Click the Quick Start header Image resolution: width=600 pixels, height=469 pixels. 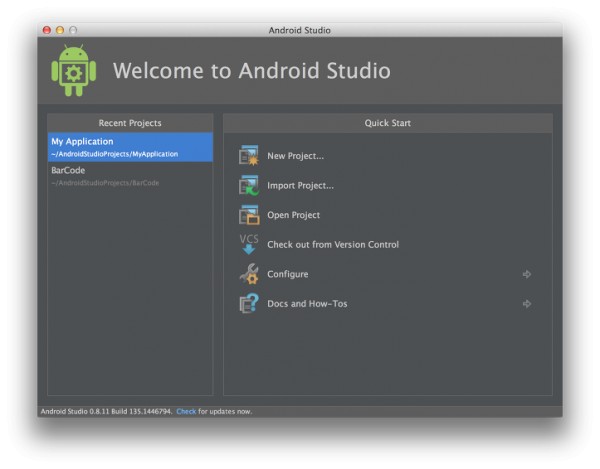(x=388, y=123)
